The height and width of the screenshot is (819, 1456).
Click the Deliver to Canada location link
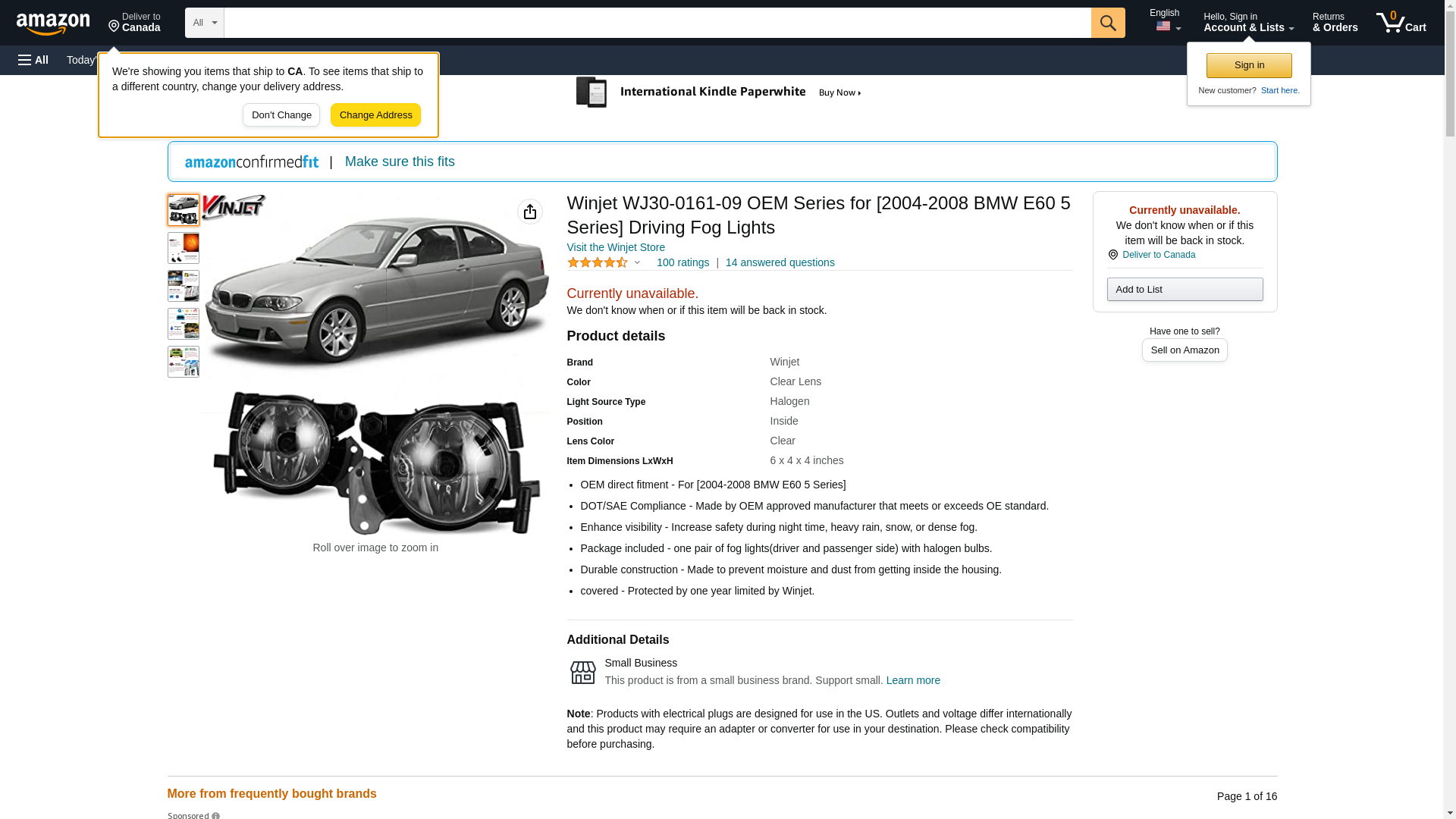click(1158, 255)
